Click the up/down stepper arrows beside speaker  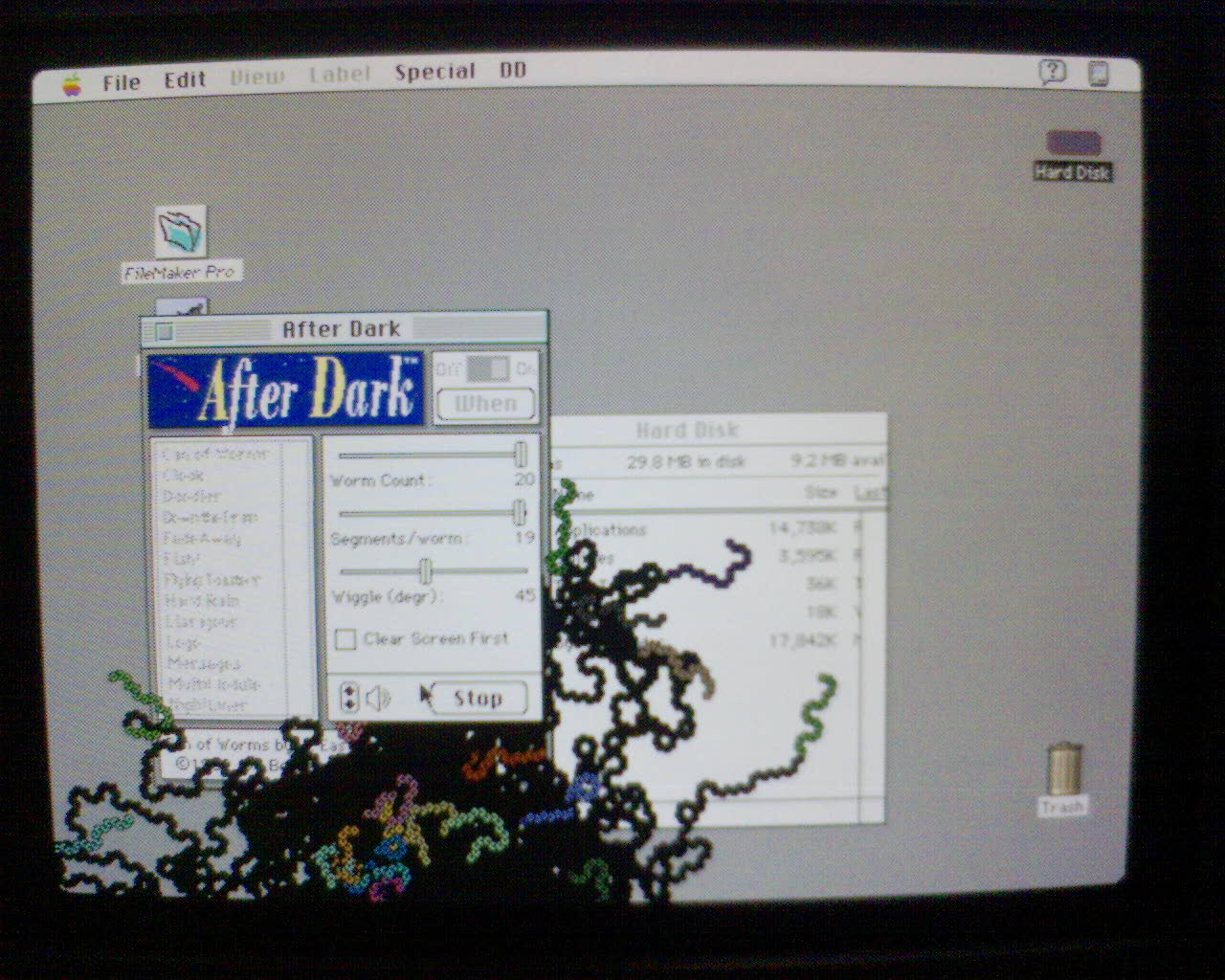pos(349,698)
